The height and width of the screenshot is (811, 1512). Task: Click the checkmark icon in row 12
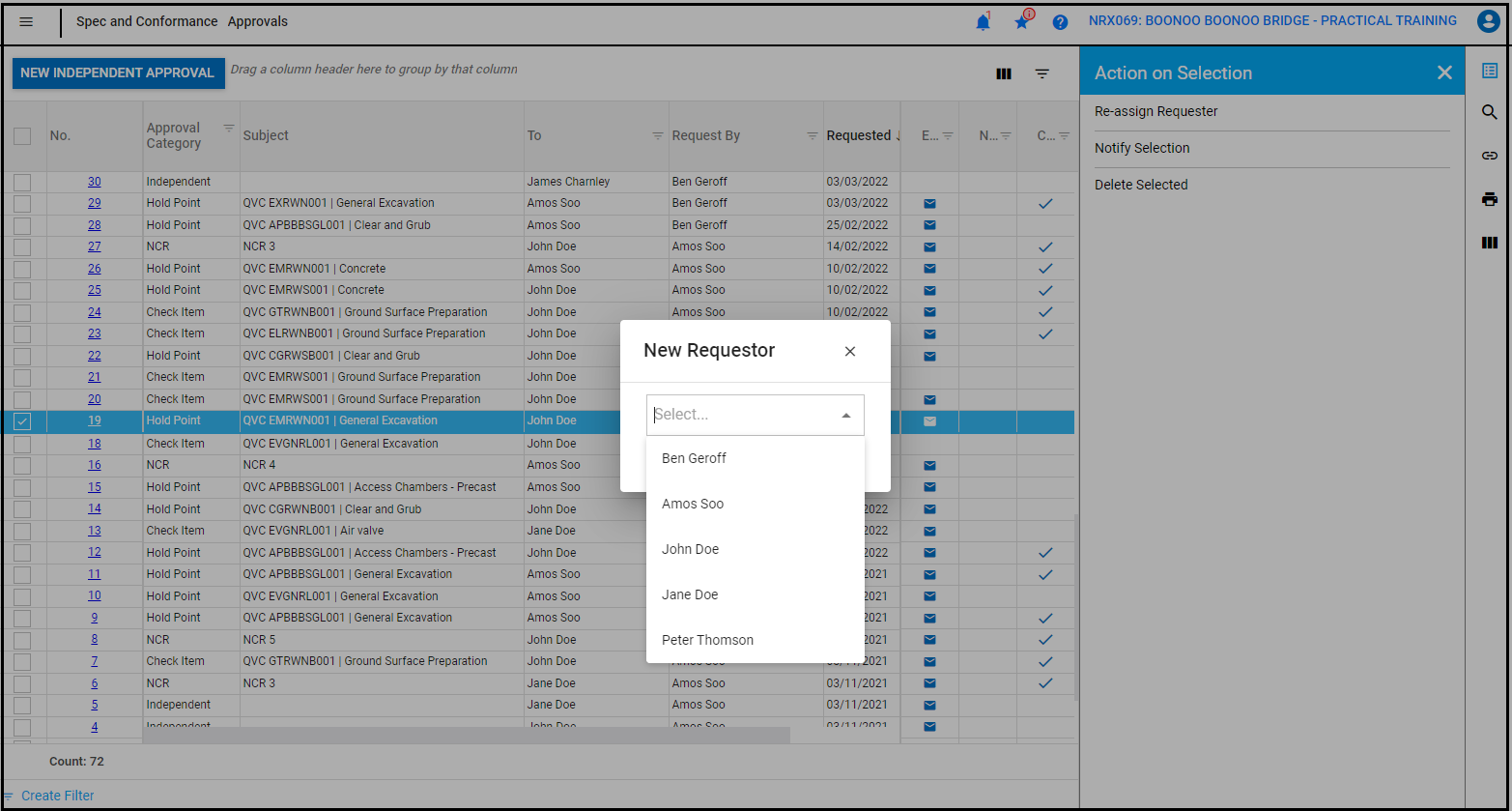pos(1045,553)
